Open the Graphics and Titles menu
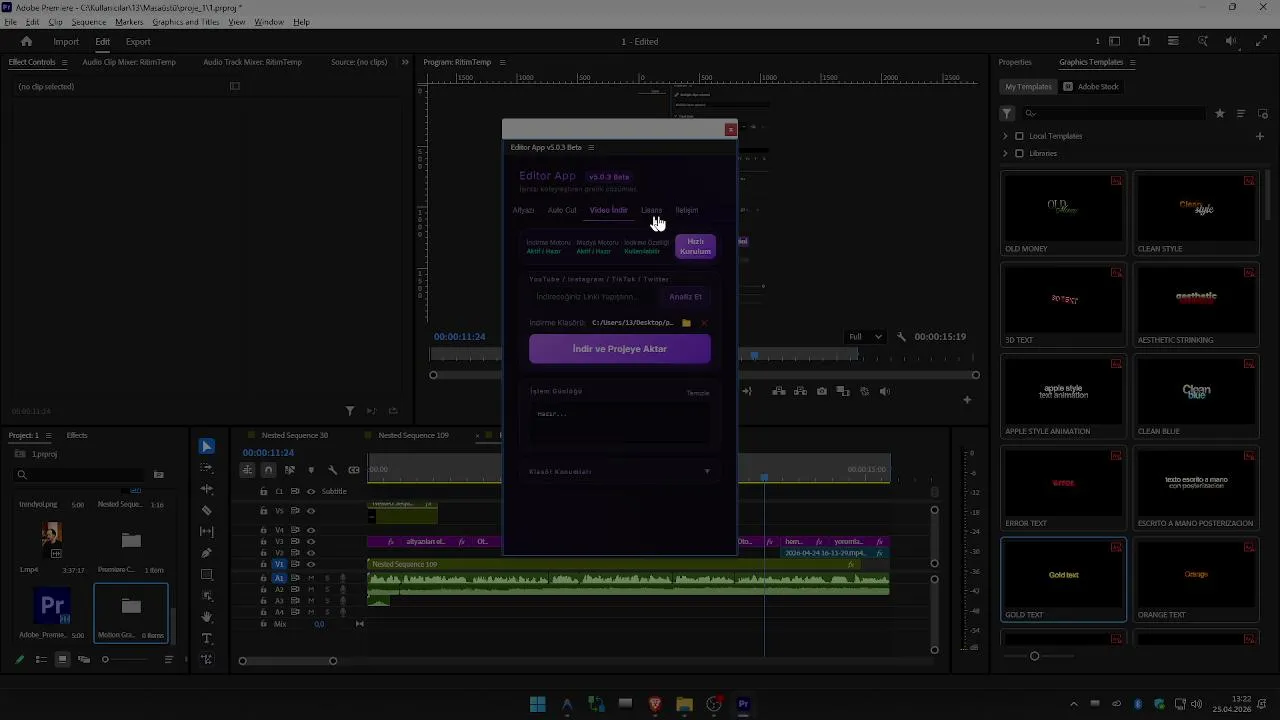The image size is (1280, 720). click(x=186, y=22)
